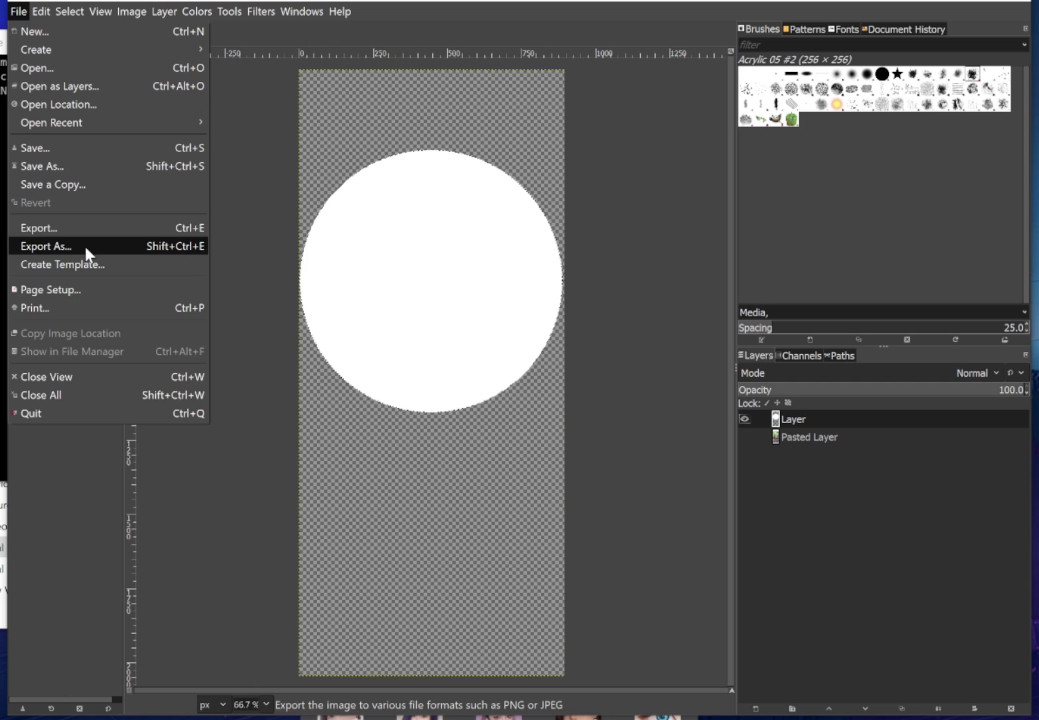Click New in the File menu
This screenshot has height=720, width=1039.
109,31
